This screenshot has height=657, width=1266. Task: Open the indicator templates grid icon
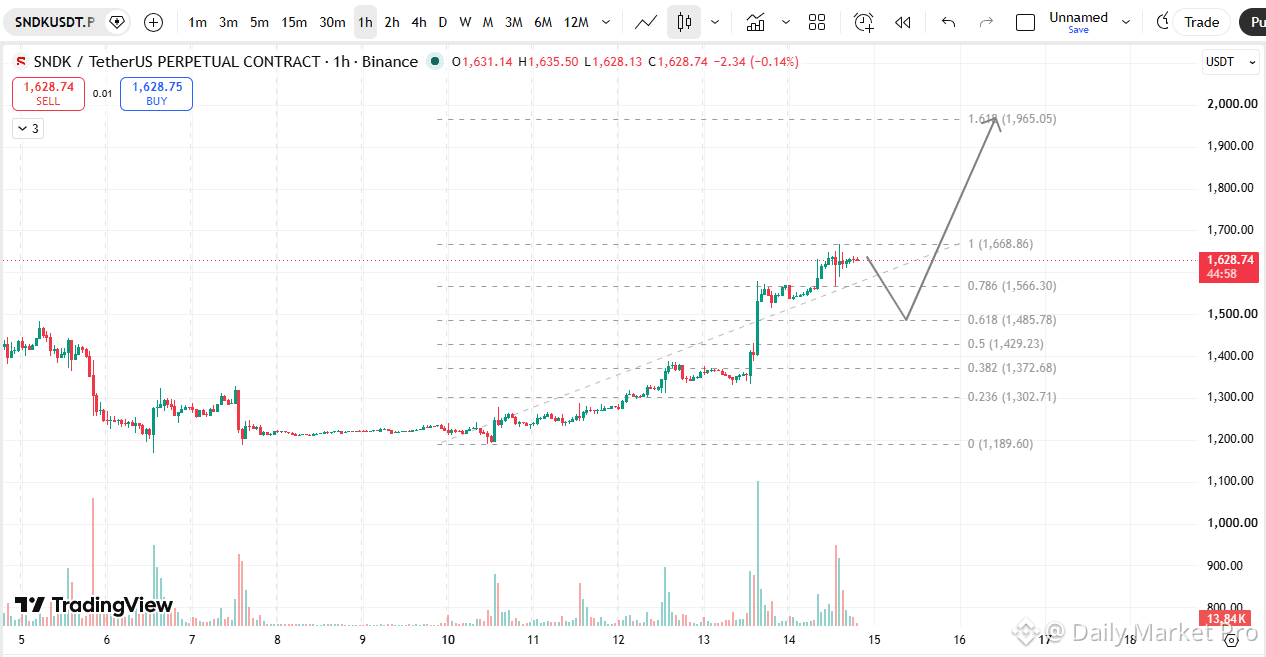pyautogui.click(x=817, y=22)
